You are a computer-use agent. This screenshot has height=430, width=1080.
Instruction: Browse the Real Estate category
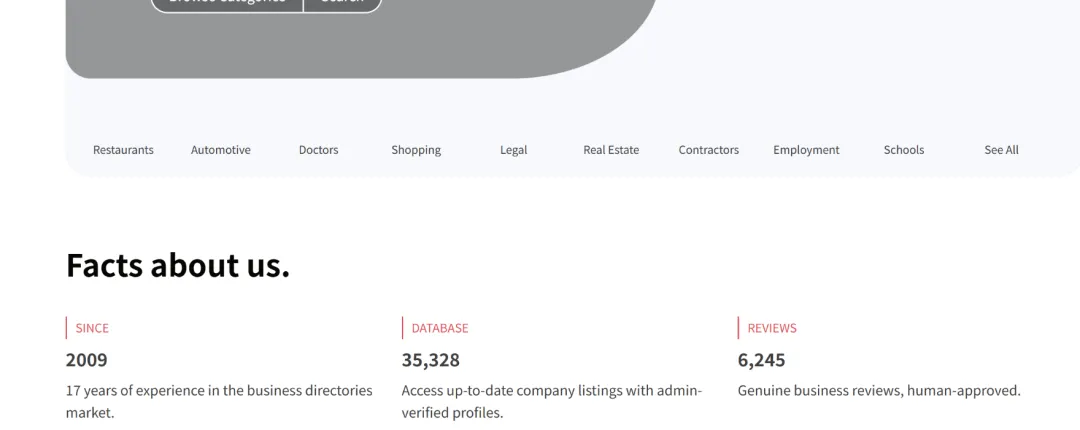point(611,150)
